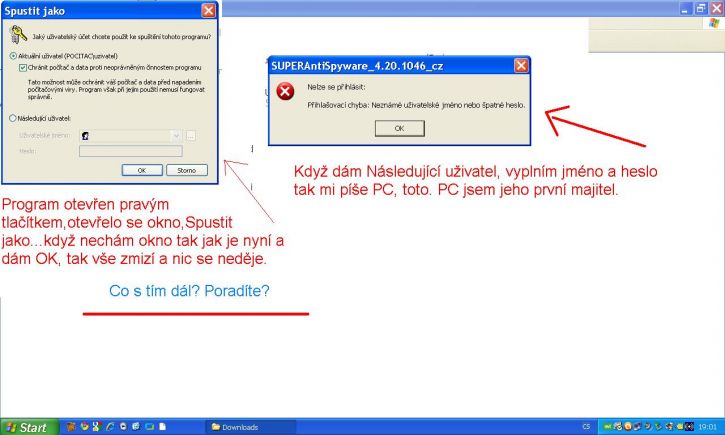Screen dimensions: 725x435
Task: Click the white document quick launch icon
Action: (162, 427)
